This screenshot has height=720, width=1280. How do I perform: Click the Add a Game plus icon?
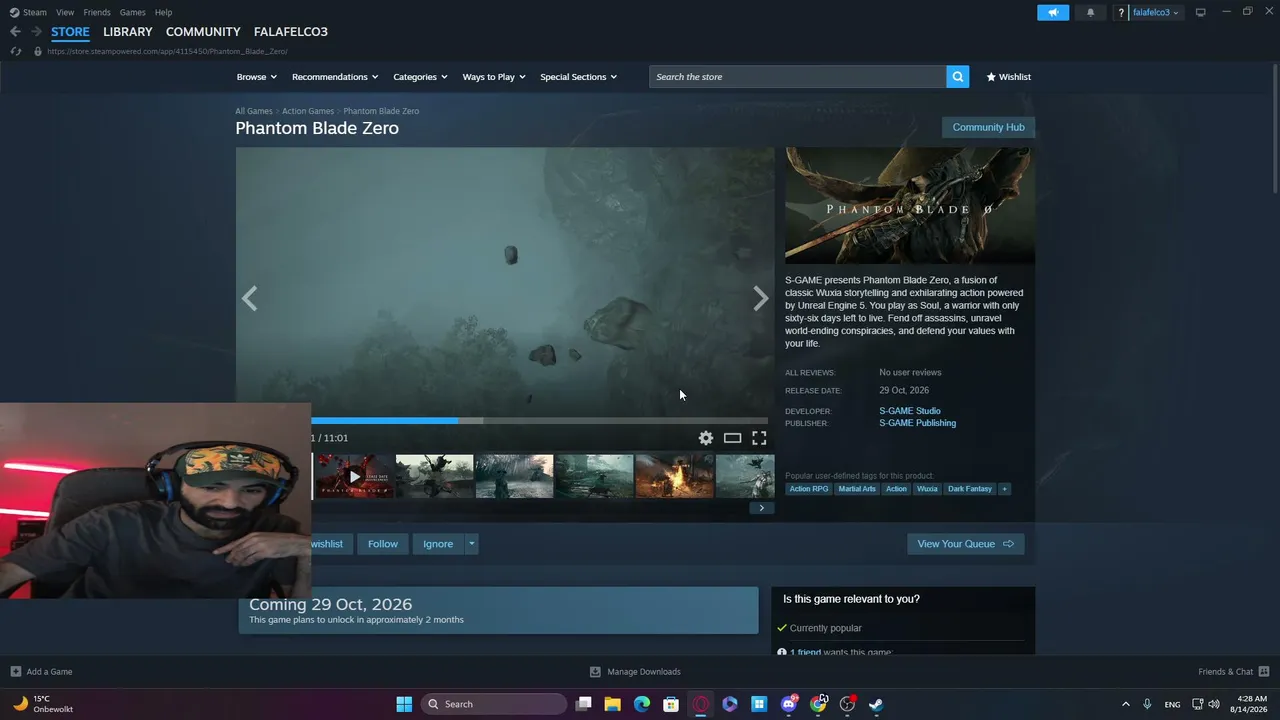click(15, 672)
